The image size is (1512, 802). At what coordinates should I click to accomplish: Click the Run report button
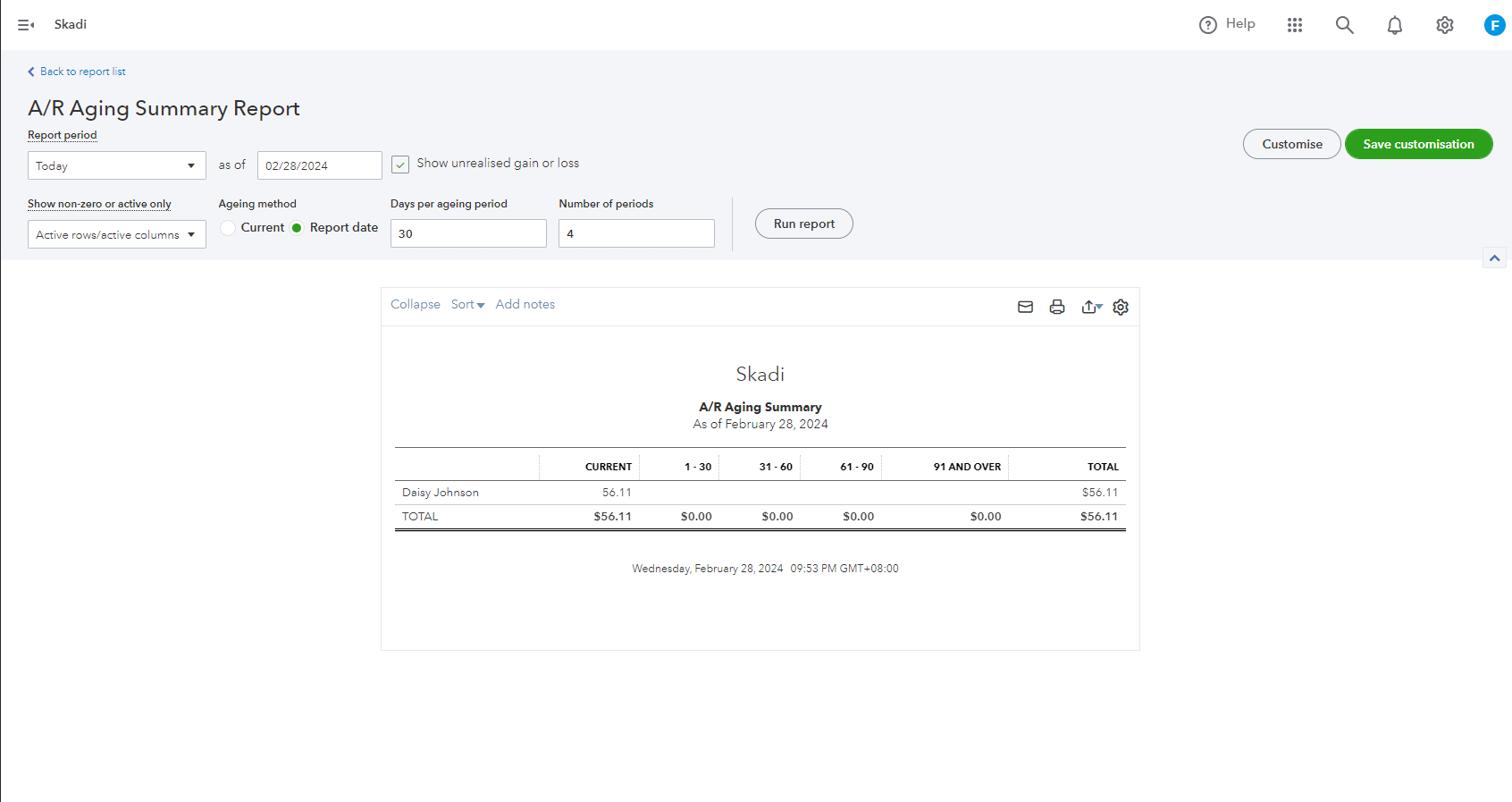tap(803, 224)
